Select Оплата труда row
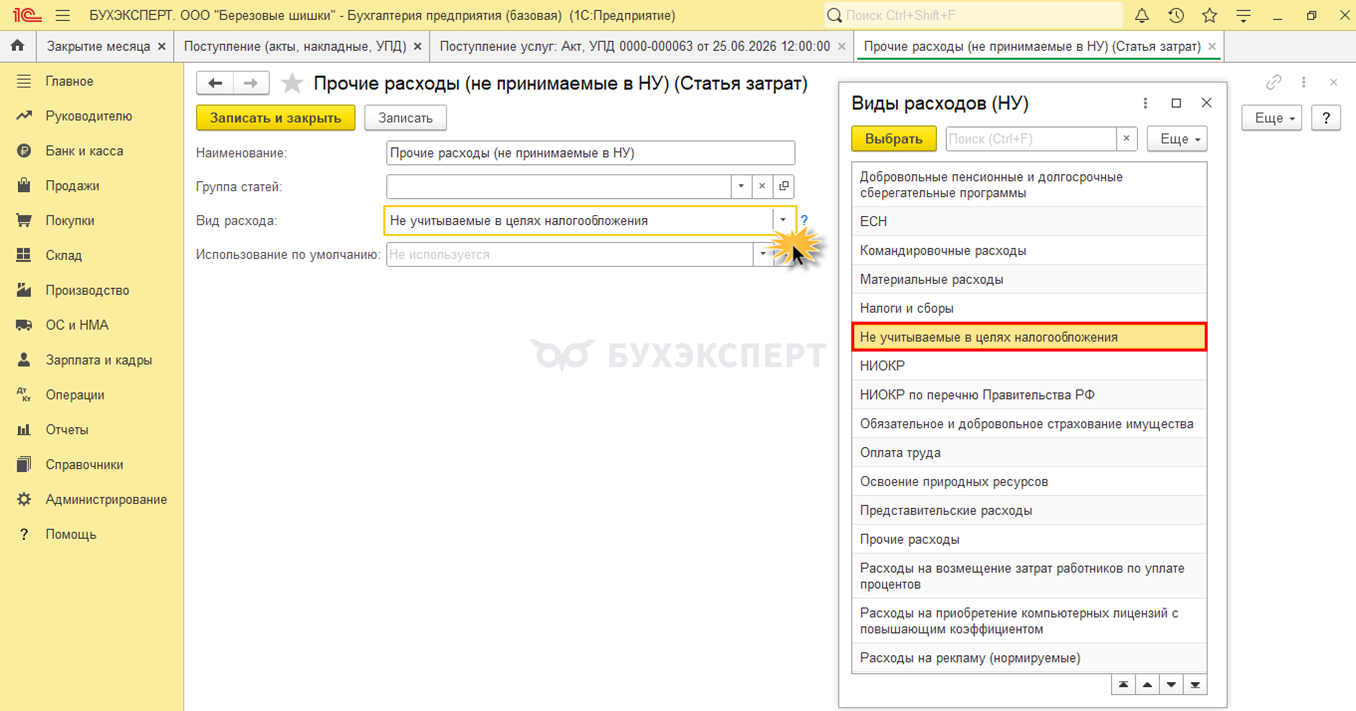This screenshot has width=1356, height=711. tap(1030, 453)
